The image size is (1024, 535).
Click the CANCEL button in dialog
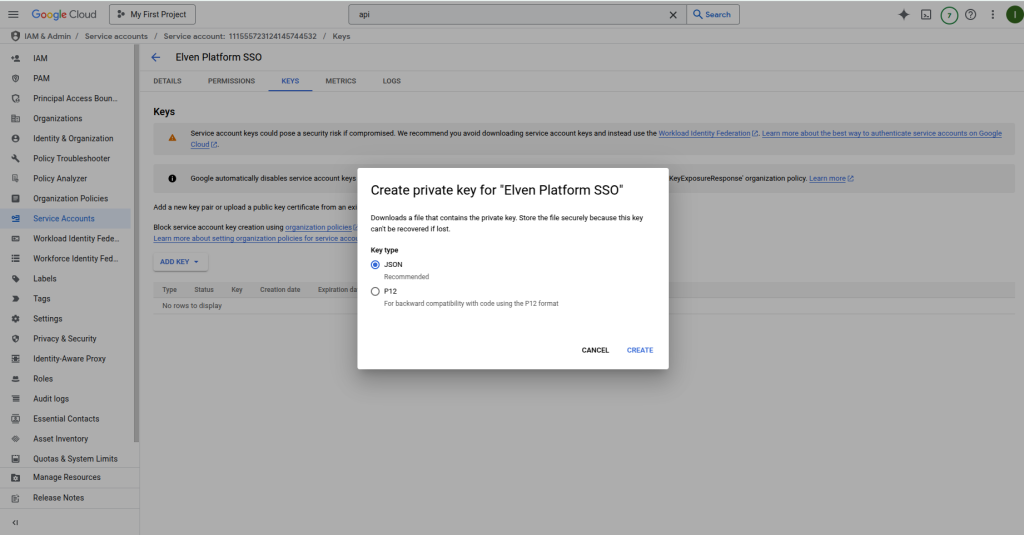click(595, 350)
